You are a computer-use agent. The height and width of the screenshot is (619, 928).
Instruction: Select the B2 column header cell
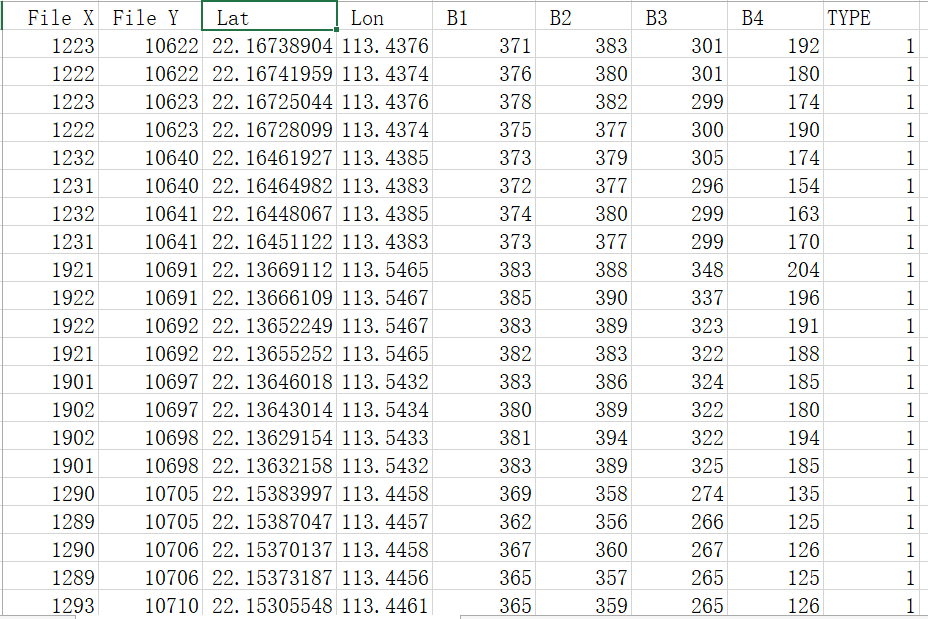tap(583, 17)
